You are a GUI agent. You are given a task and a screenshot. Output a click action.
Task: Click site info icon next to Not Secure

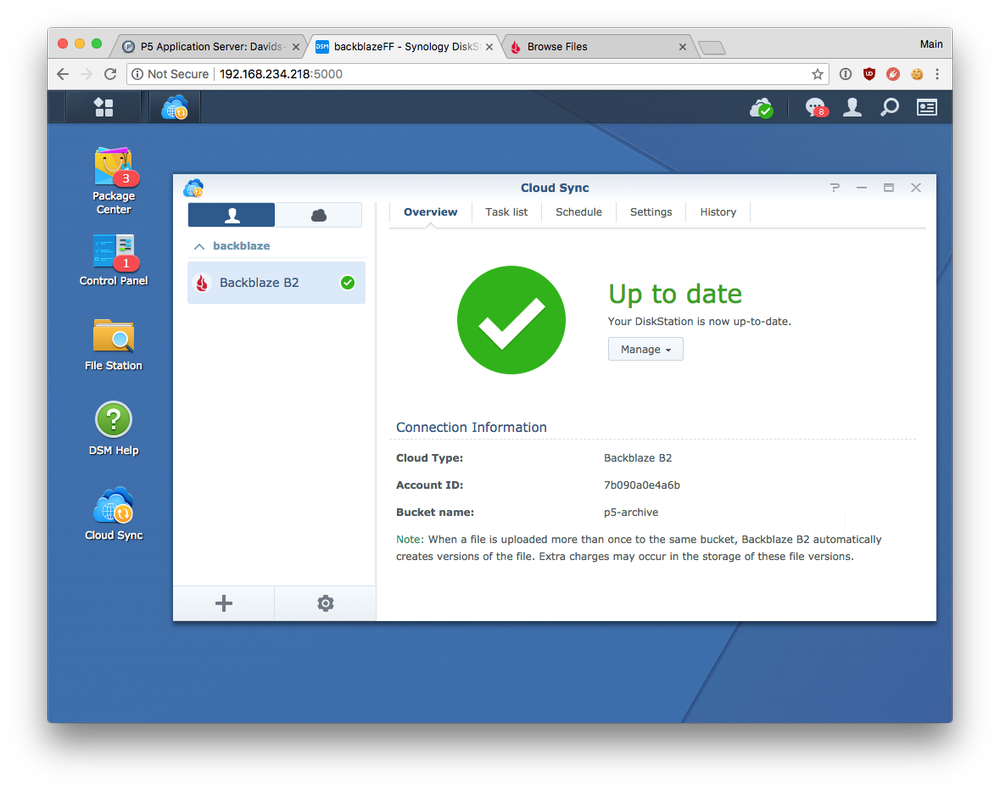click(137, 74)
